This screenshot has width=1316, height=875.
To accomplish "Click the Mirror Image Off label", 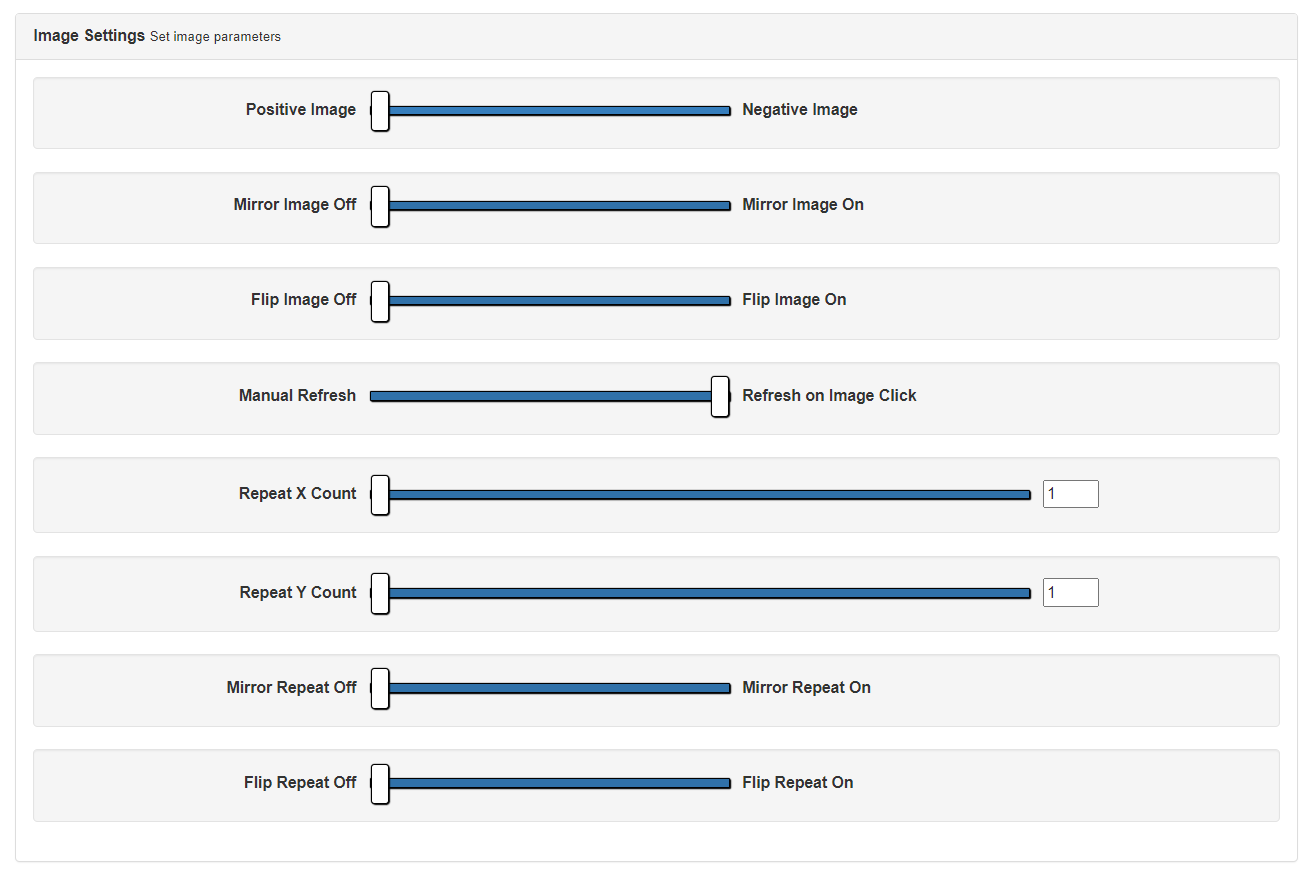I will pyautogui.click(x=294, y=205).
